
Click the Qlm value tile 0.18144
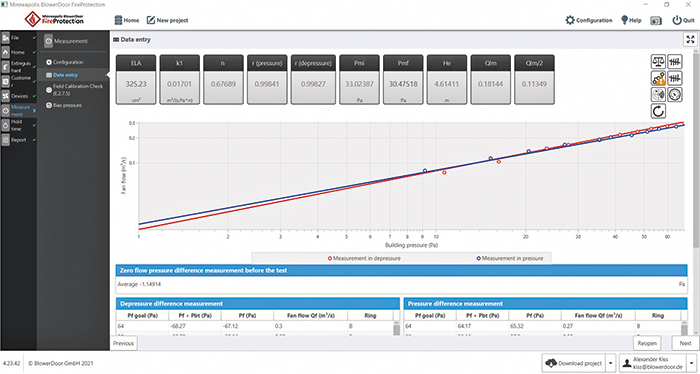click(491, 79)
